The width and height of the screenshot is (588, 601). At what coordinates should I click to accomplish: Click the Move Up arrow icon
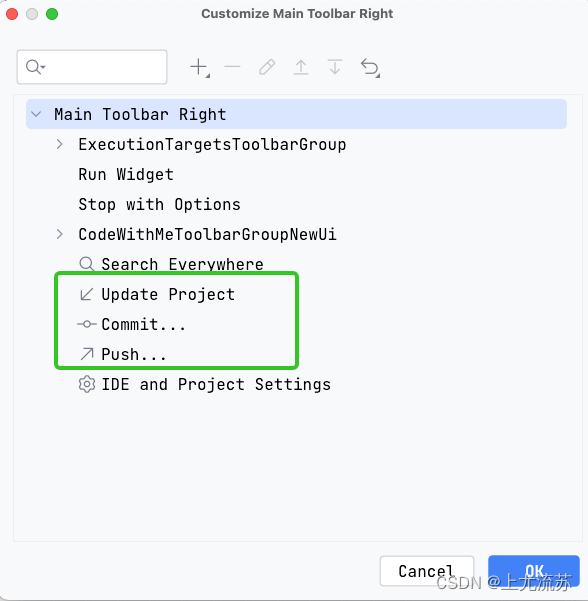pos(301,67)
